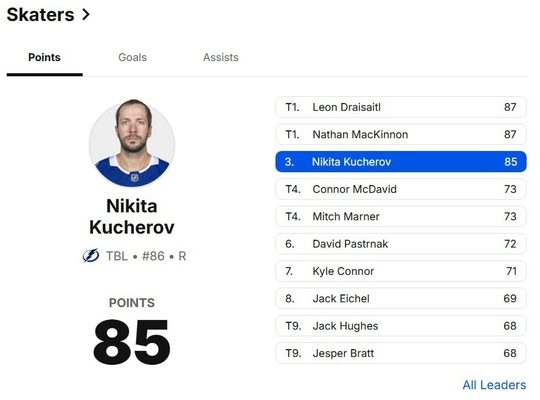Image resolution: width=540 pixels, height=400 pixels.
Task: Click the large 85 points total
Action: tap(132, 342)
